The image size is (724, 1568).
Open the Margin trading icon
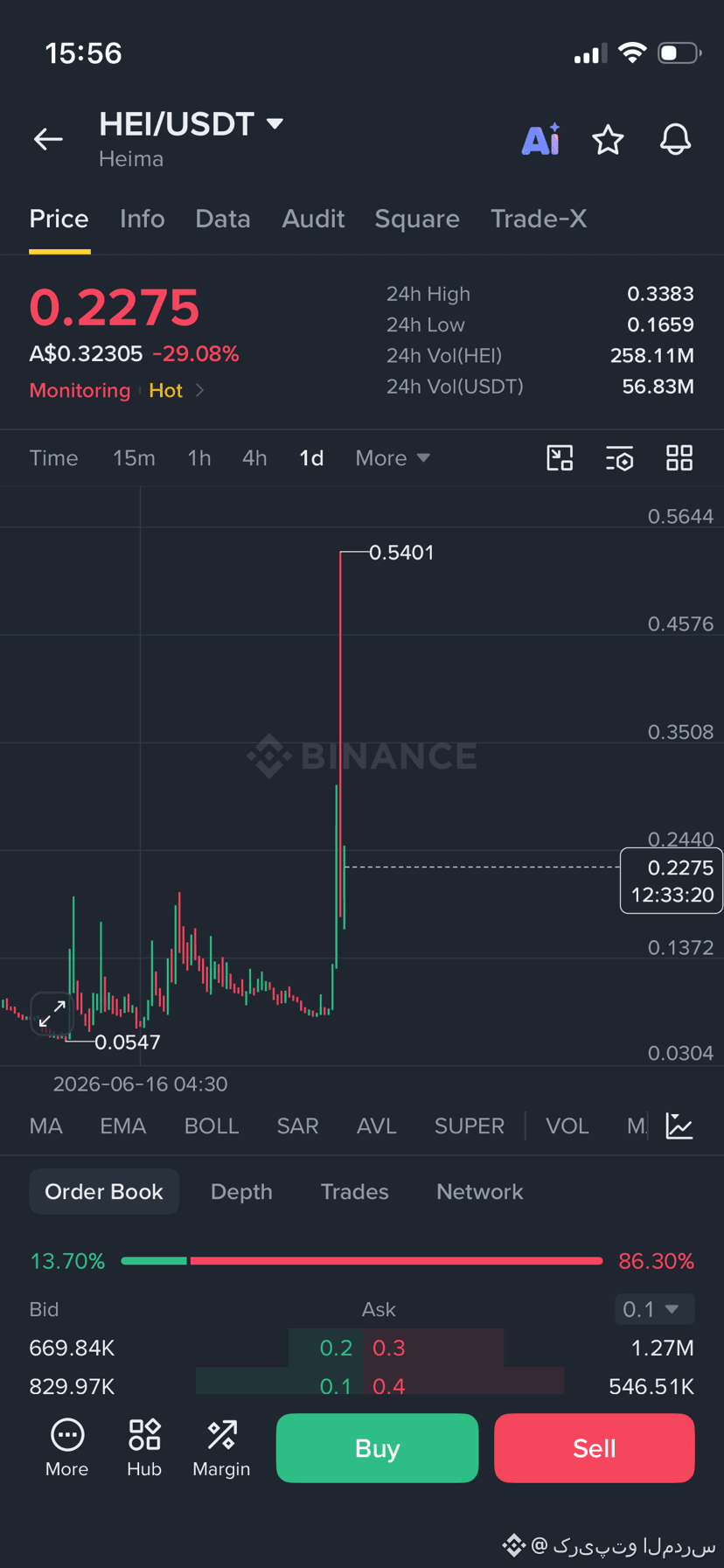[221, 1448]
